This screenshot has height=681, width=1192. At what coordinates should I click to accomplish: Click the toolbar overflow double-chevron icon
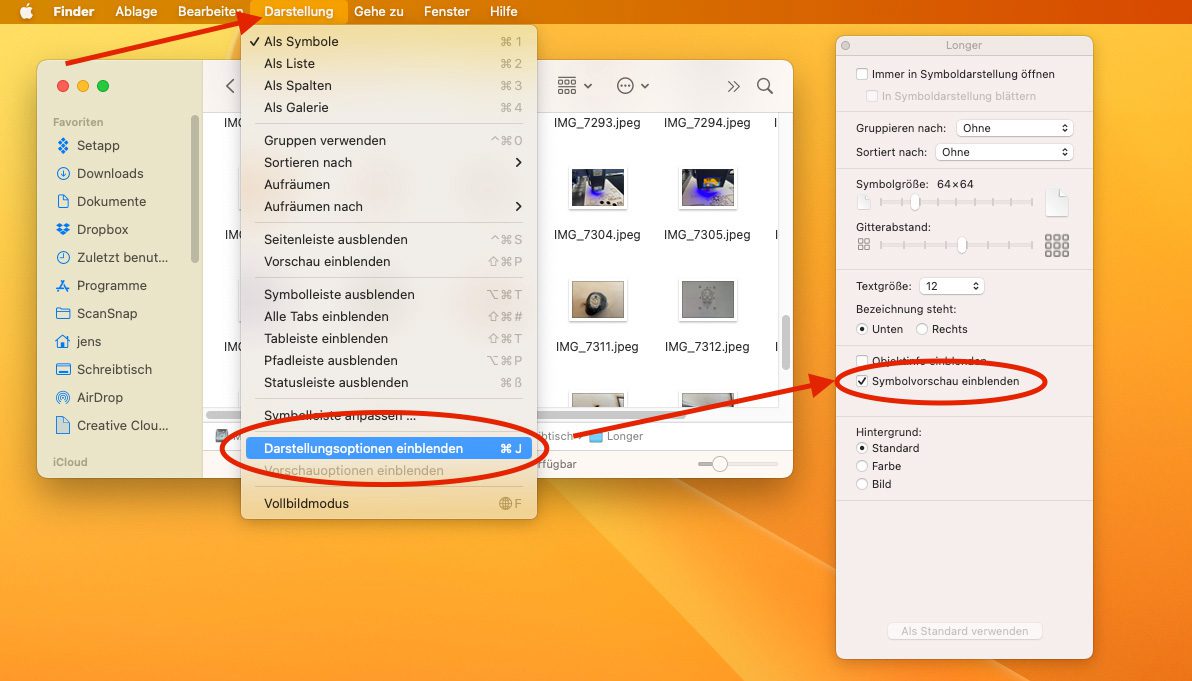point(733,86)
